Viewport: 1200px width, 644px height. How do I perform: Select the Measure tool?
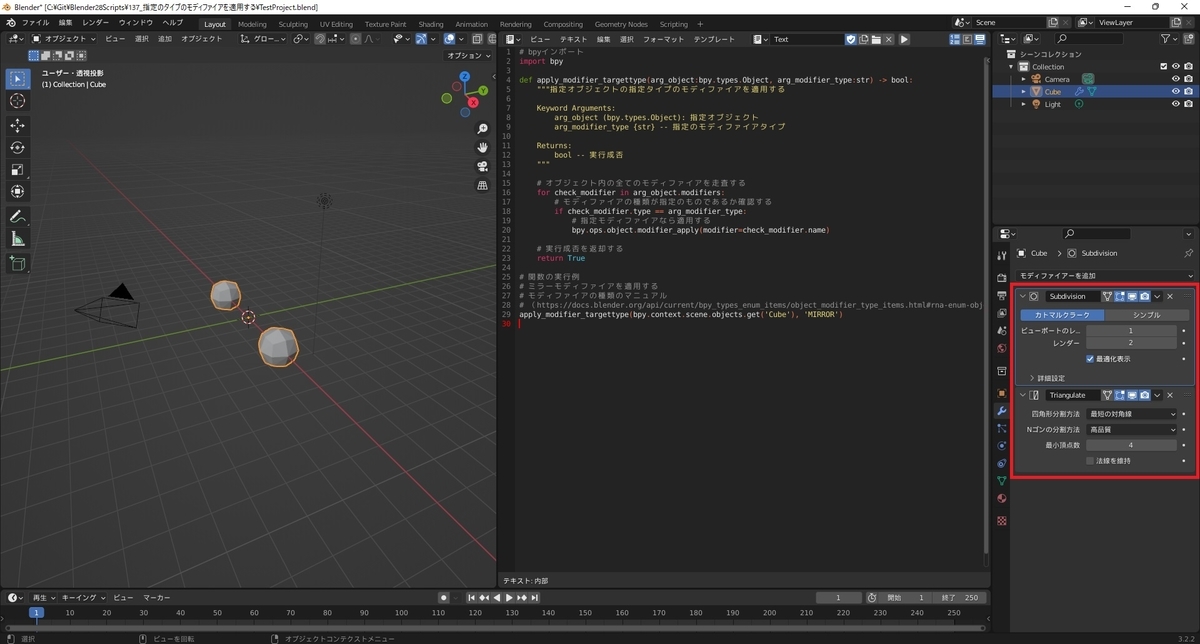(x=18, y=238)
